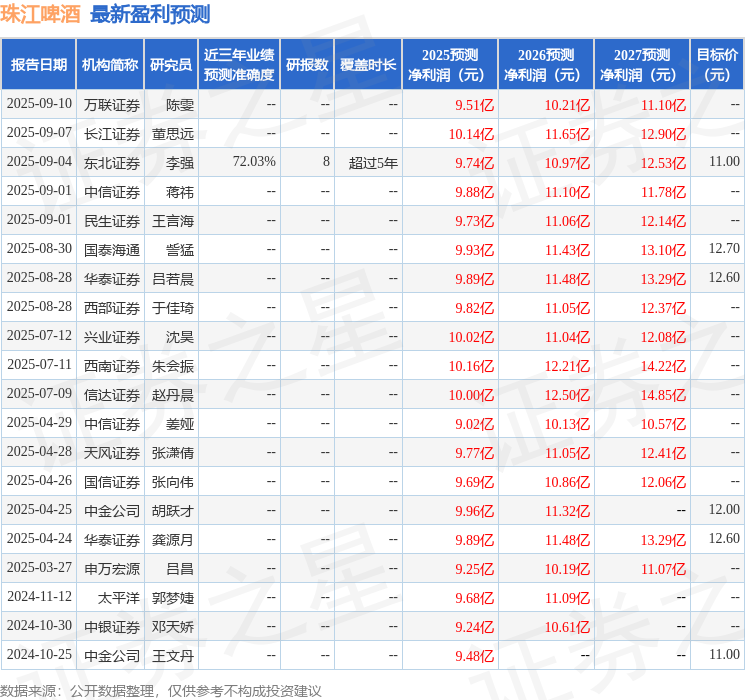Select the 国泰海通 institution cell
The width and height of the screenshot is (745, 700).
coord(112,250)
